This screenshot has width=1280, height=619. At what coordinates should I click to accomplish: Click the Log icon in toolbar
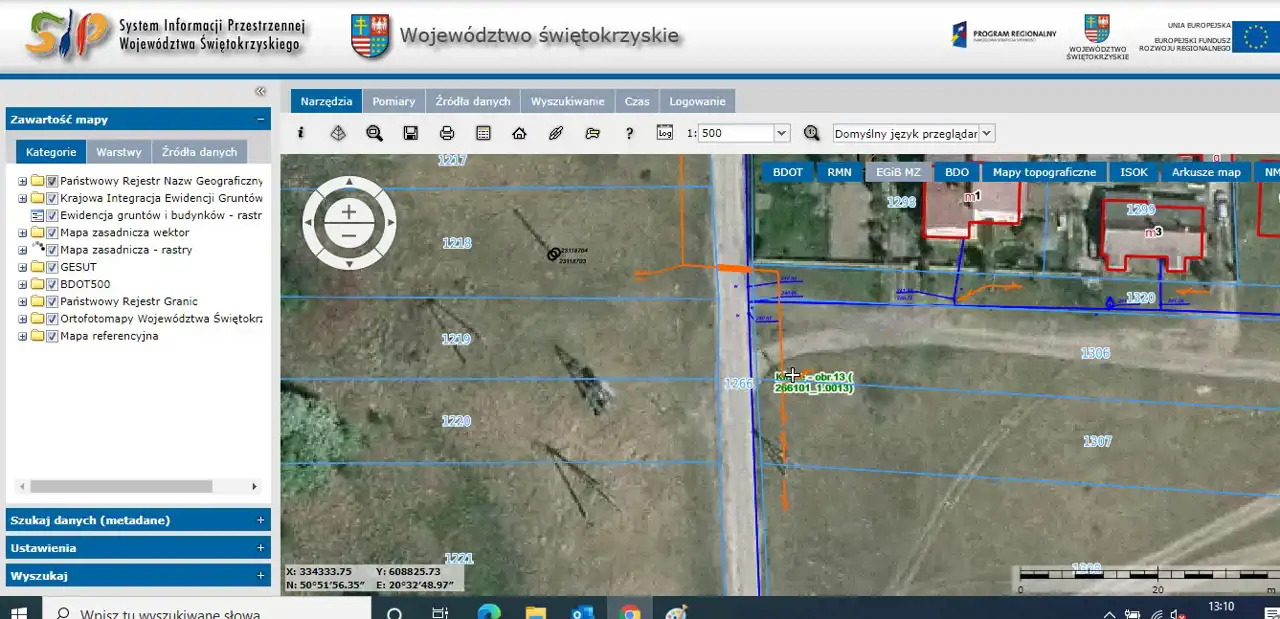pyautogui.click(x=665, y=133)
